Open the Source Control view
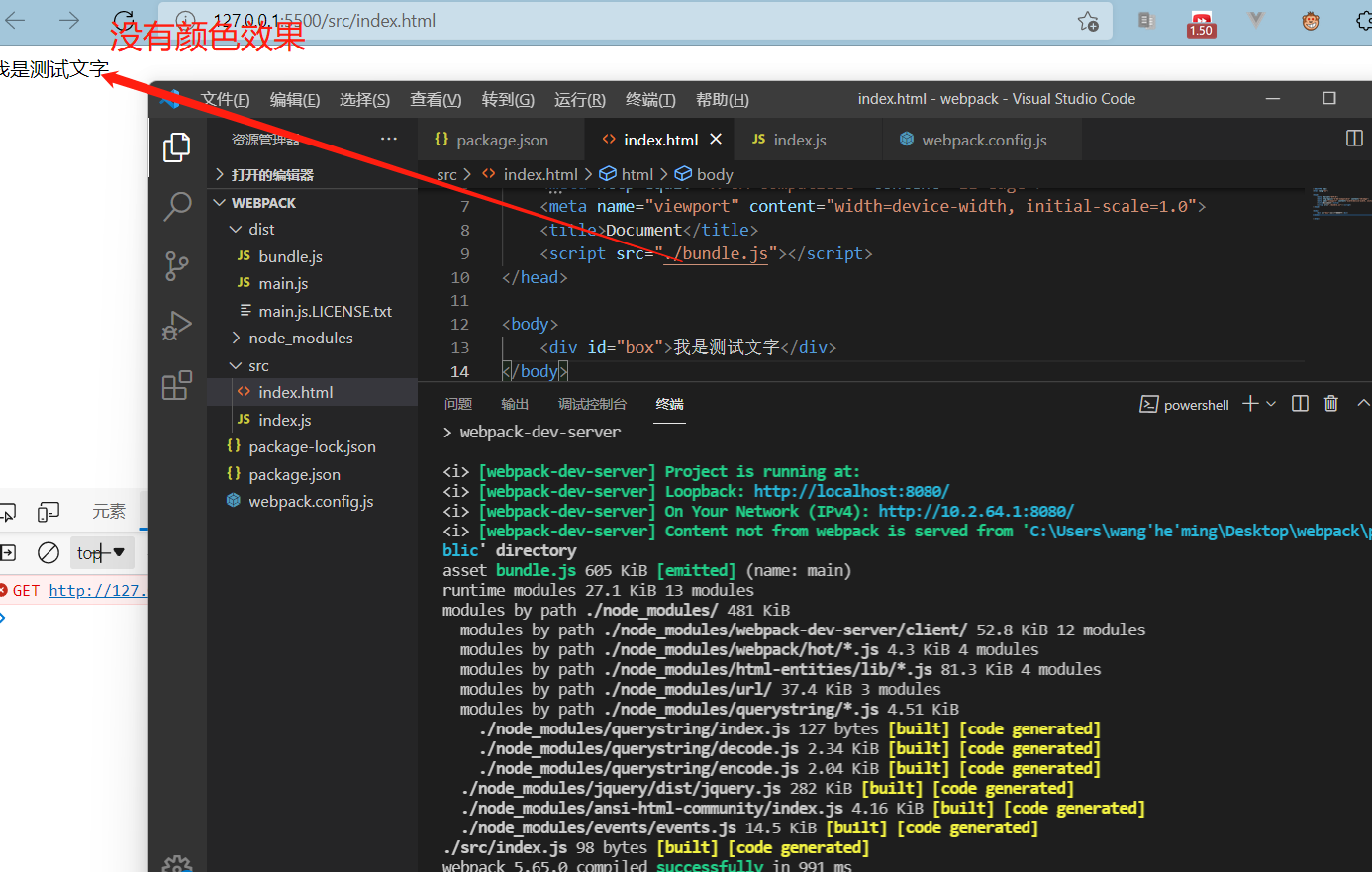Viewport: 1372px width, 872px height. pos(177,265)
